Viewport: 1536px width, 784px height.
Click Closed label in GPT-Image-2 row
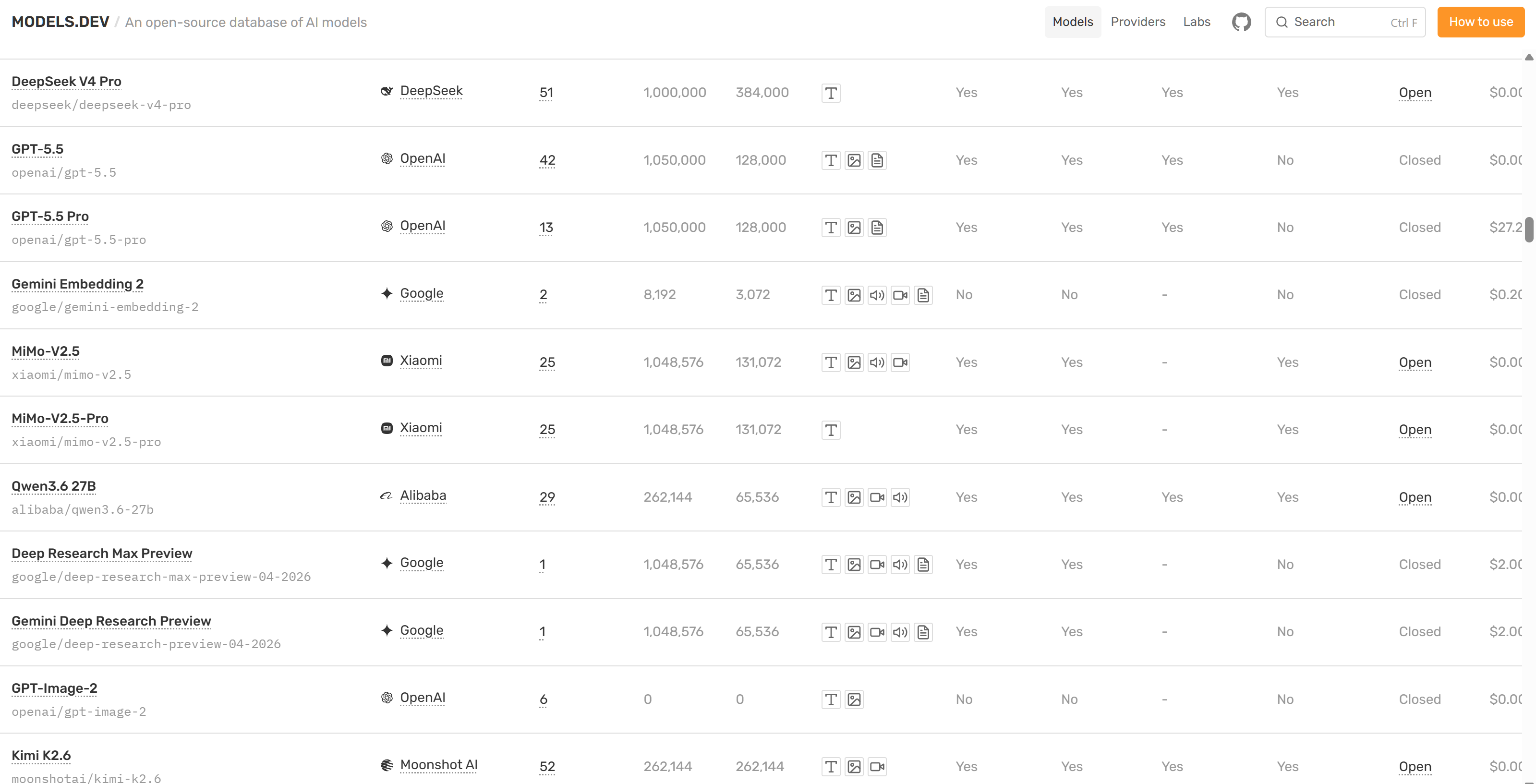pyautogui.click(x=1420, y=699)
